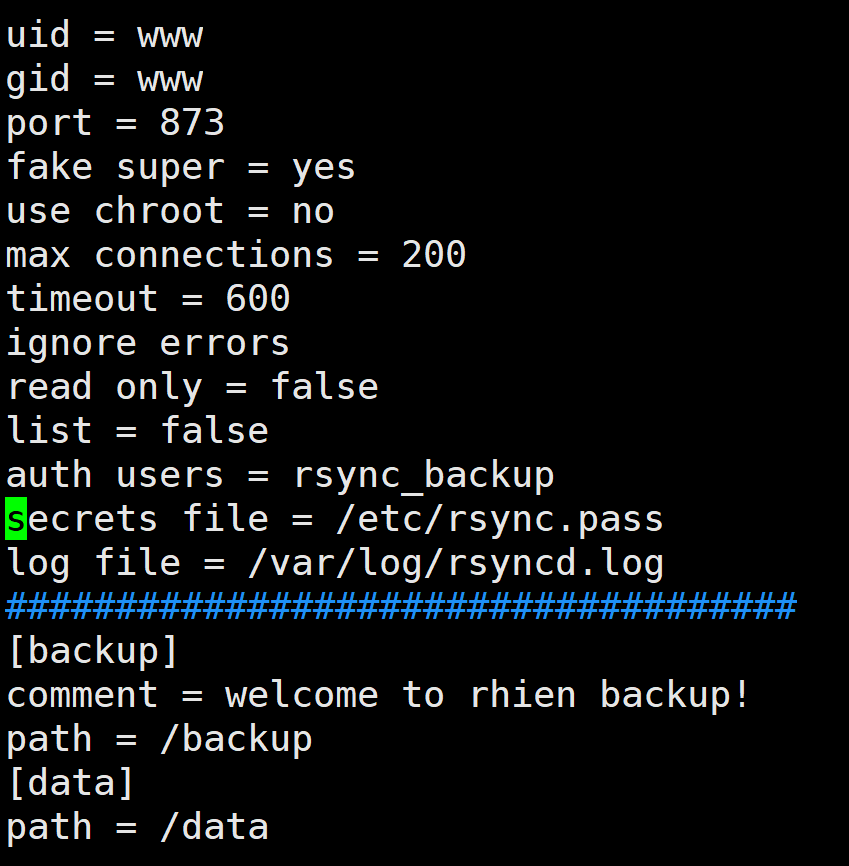Click the 'path = /backup' line
This screenshot has width=849, height=866.
(x=159, y=739)
